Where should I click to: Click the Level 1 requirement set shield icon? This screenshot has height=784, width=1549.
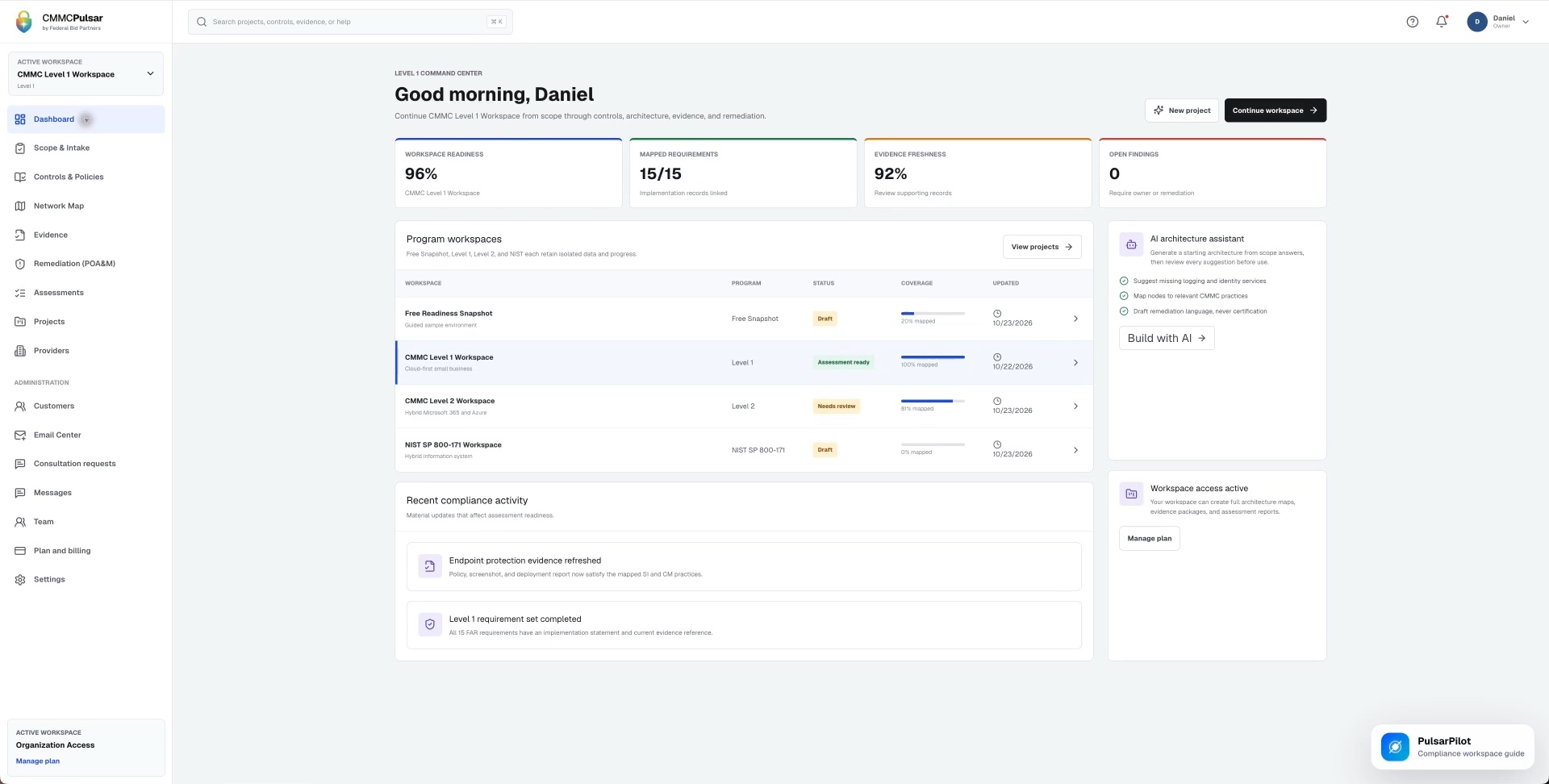pos(430,624)
